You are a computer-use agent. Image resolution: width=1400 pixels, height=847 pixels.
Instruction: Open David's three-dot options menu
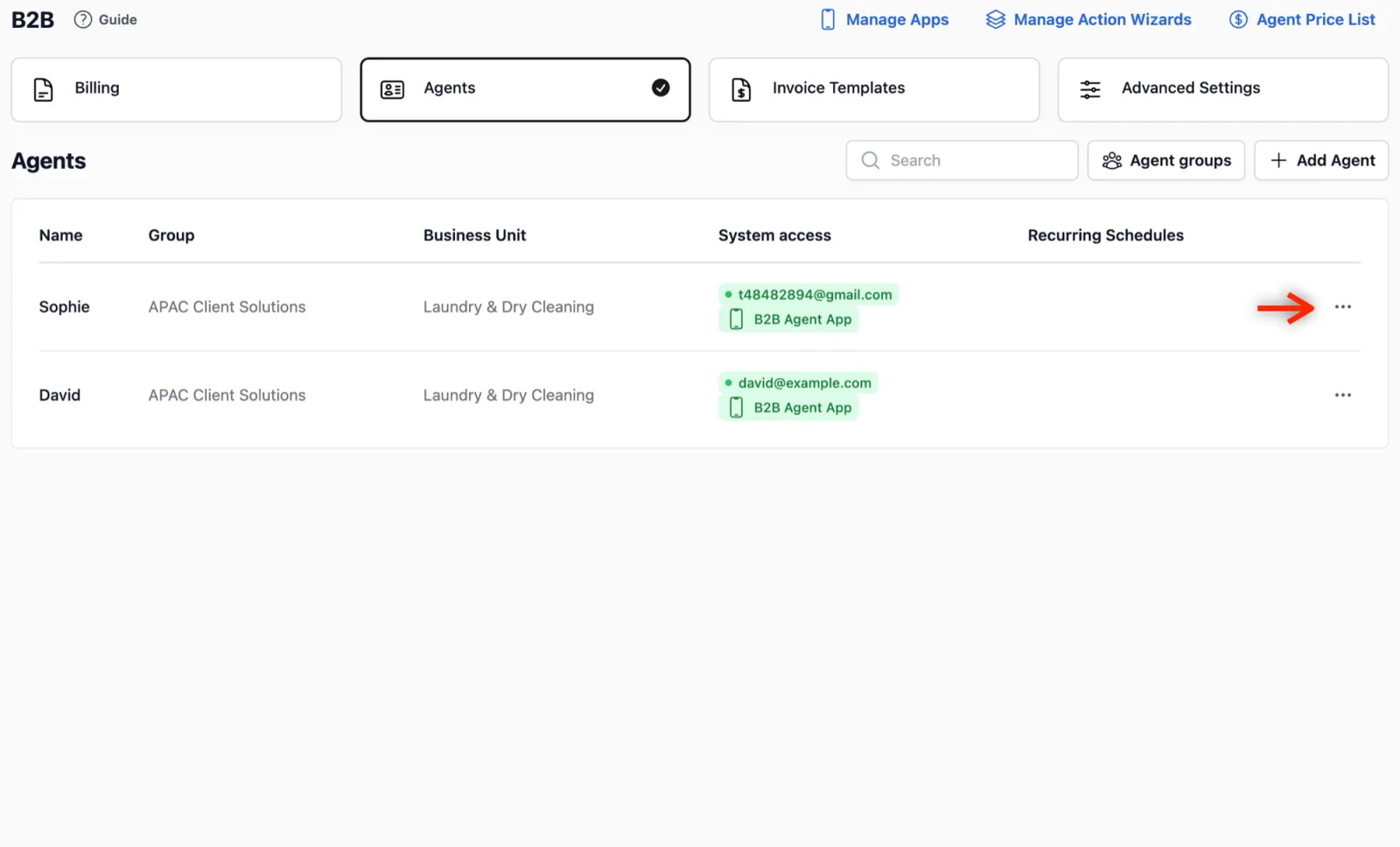tap(1343, 395)
